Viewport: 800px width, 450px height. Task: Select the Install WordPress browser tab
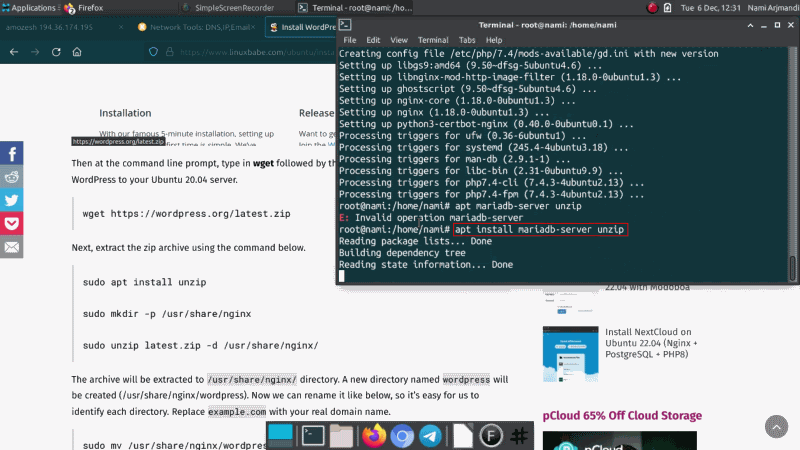(301, 27)
